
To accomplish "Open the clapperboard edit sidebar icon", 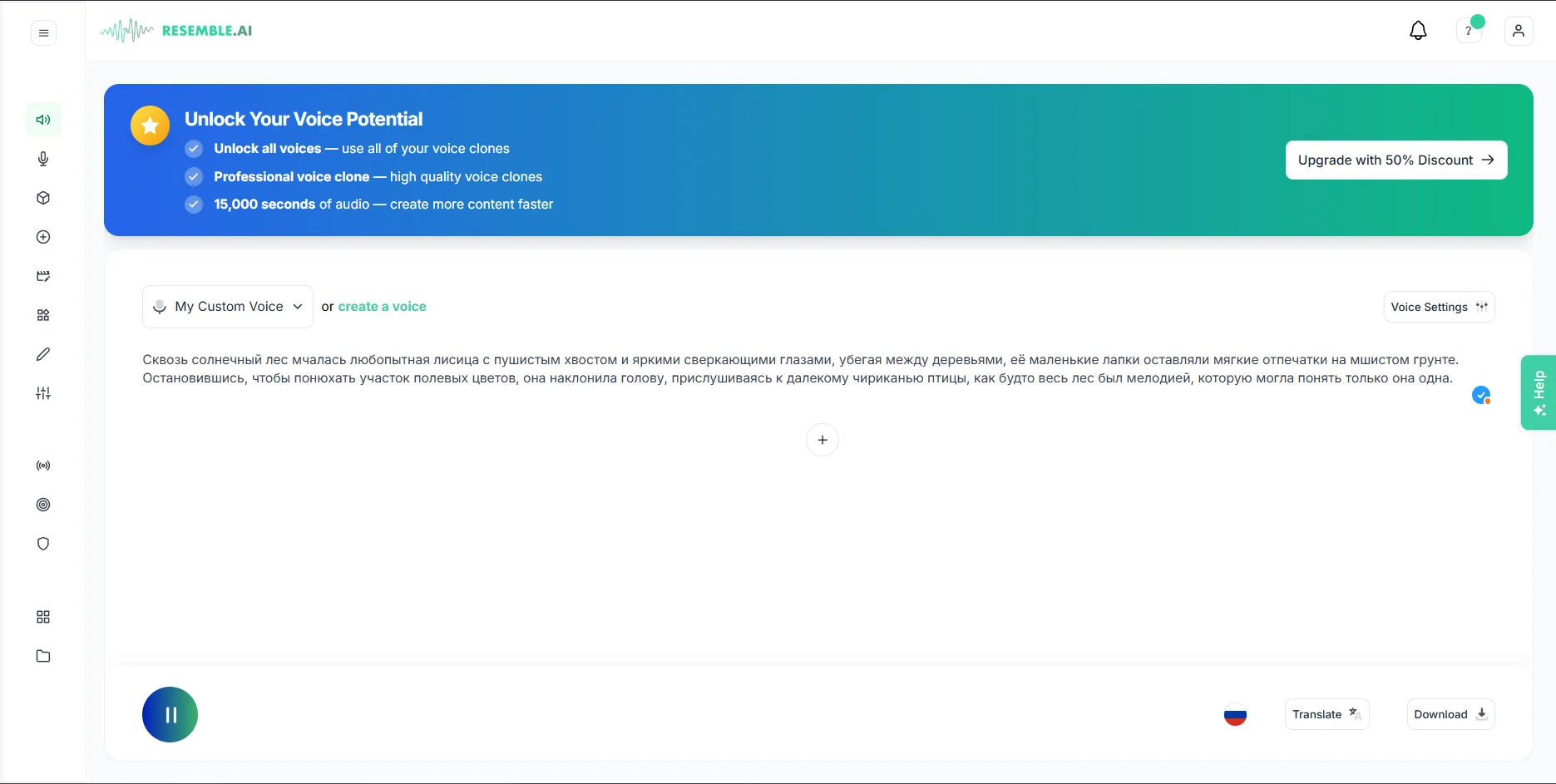I will (x=43, y=276).
